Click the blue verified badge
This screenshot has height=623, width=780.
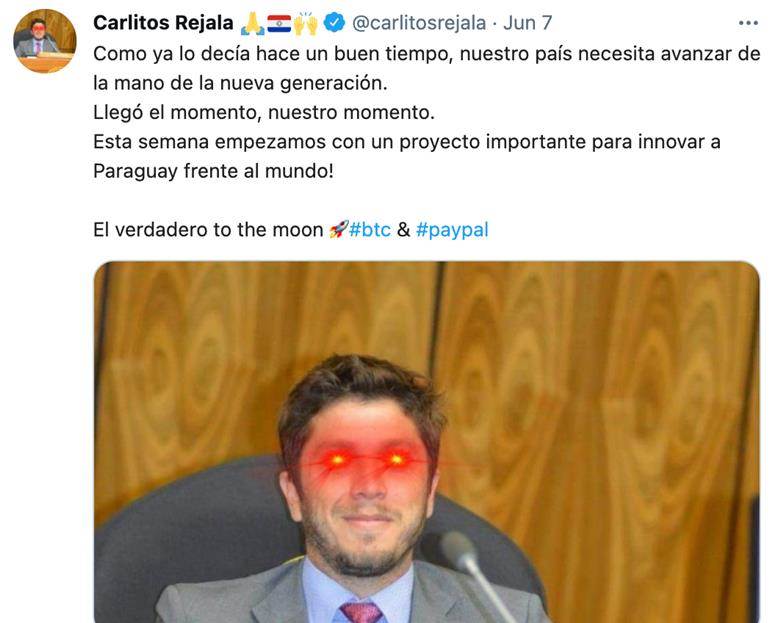pyautogui.click(x=334, y=23)
